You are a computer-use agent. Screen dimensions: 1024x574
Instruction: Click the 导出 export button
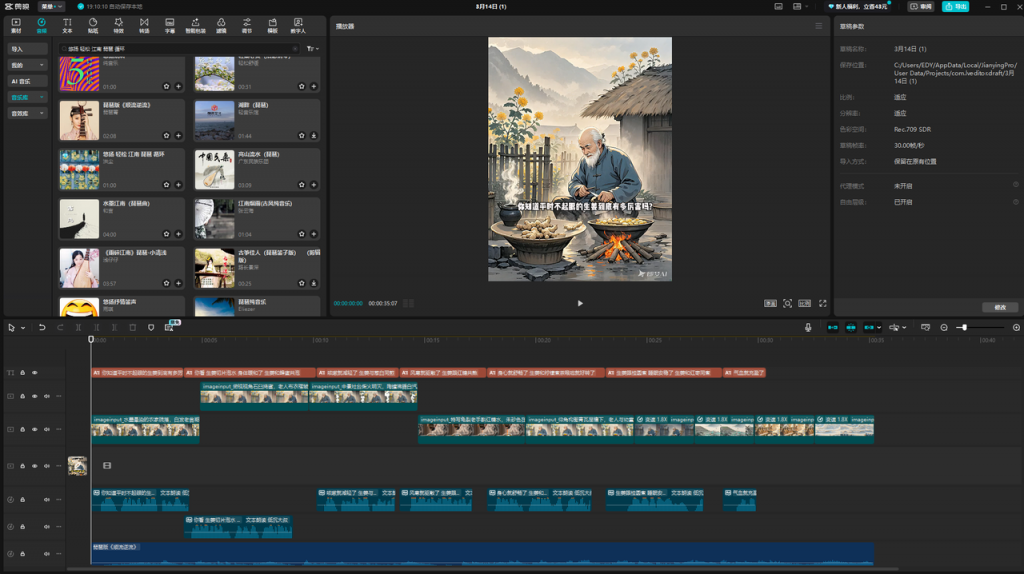[955, 7]
